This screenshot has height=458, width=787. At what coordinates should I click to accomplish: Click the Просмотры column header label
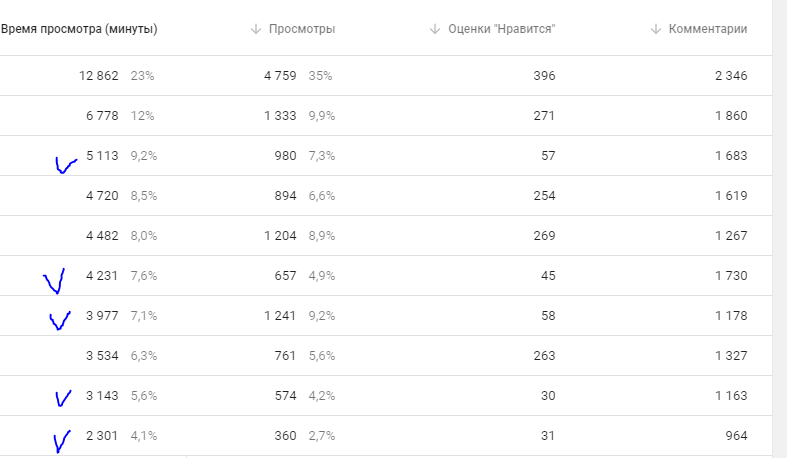coord(302,29)
